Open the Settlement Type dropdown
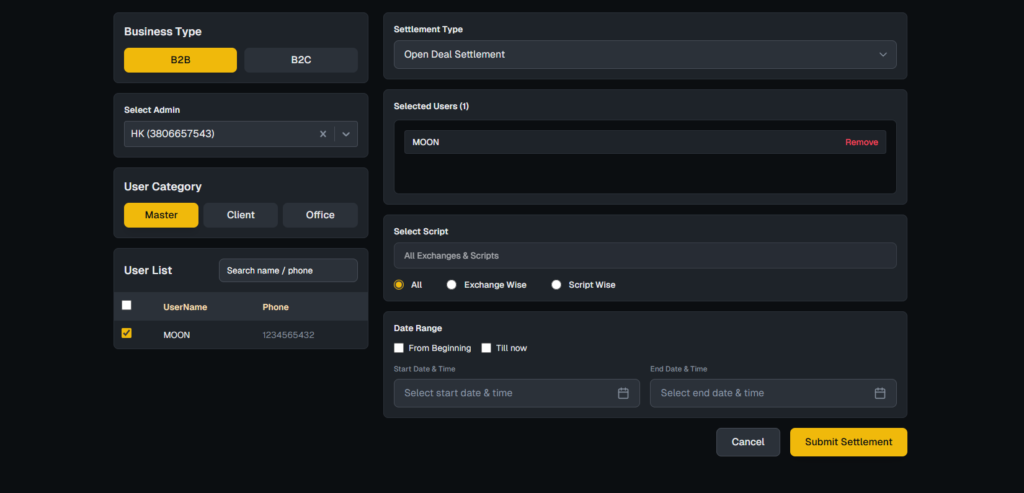The height and width of the screenshot is (493, 1024). [644, 54]
